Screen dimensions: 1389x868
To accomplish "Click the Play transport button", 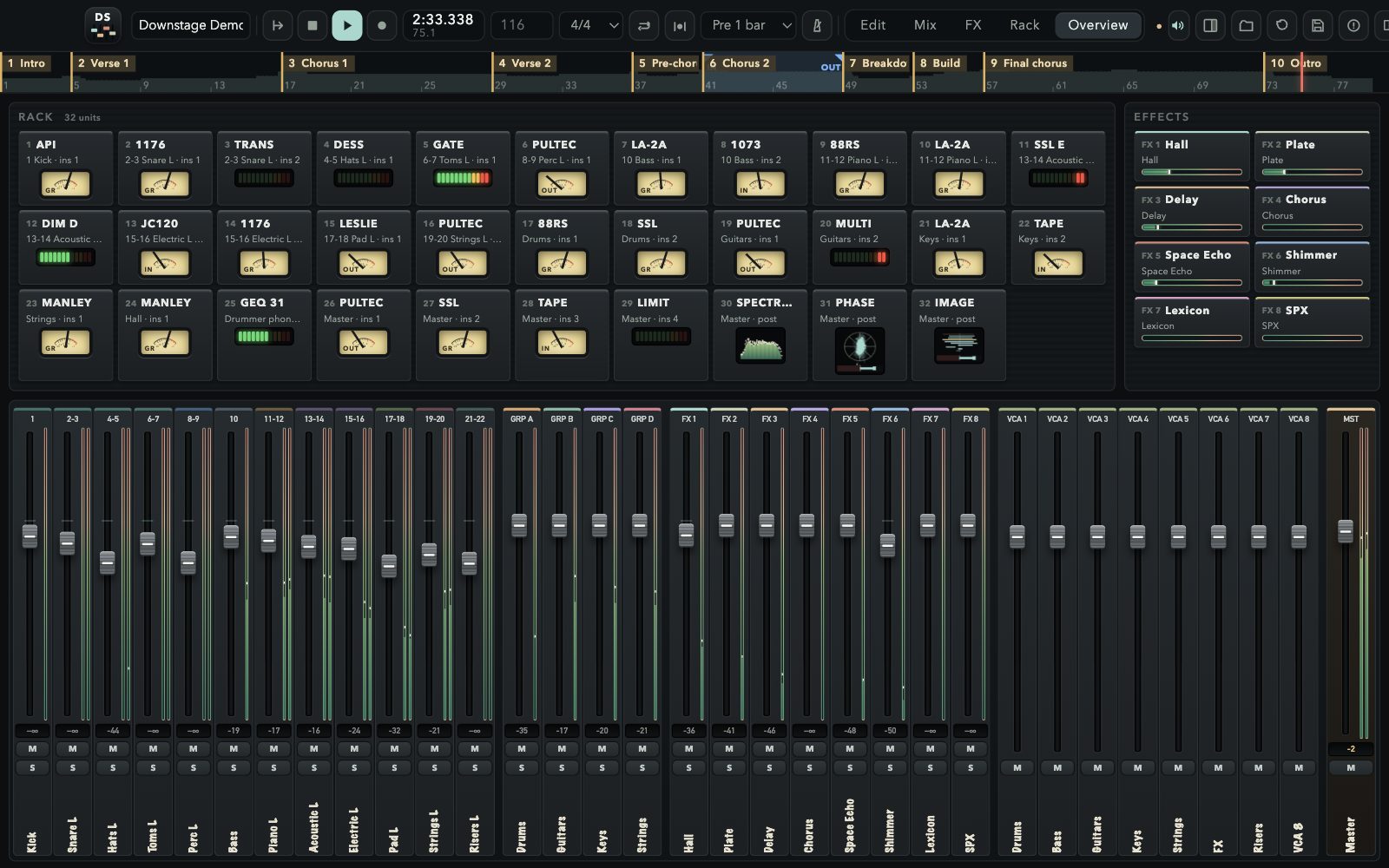I will coord(346,25).
